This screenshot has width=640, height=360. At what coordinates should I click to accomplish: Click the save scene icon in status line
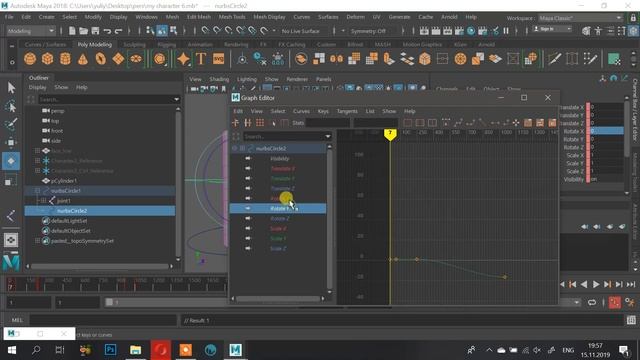coord(95,31)
